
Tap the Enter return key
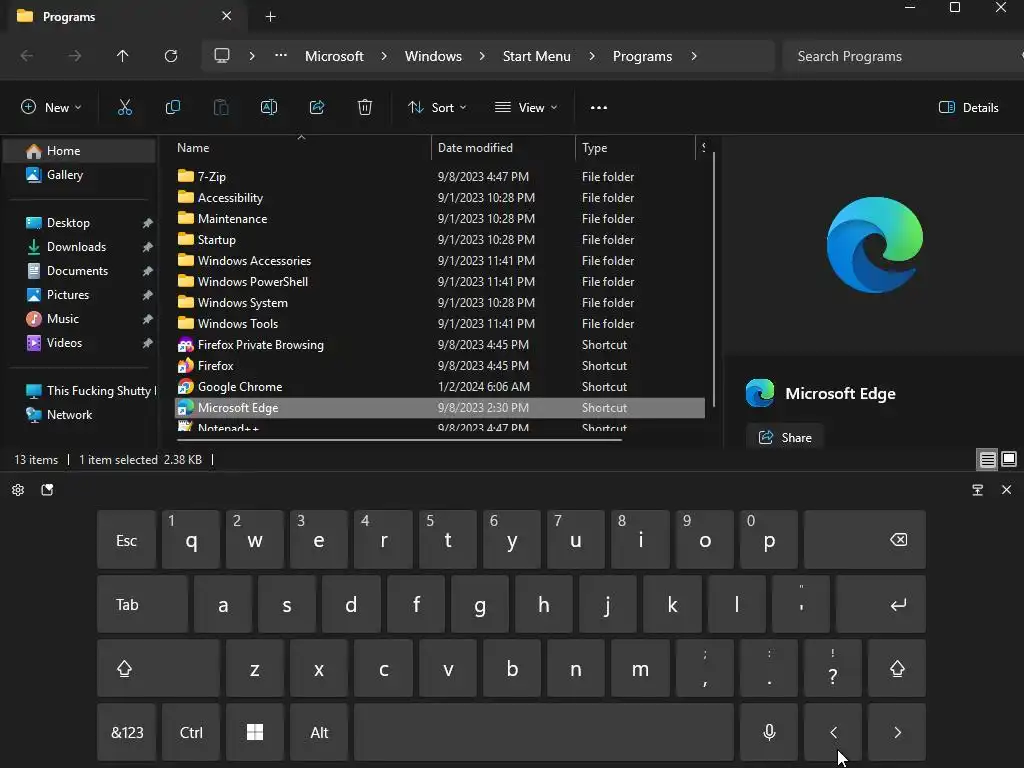coord(880,604)
